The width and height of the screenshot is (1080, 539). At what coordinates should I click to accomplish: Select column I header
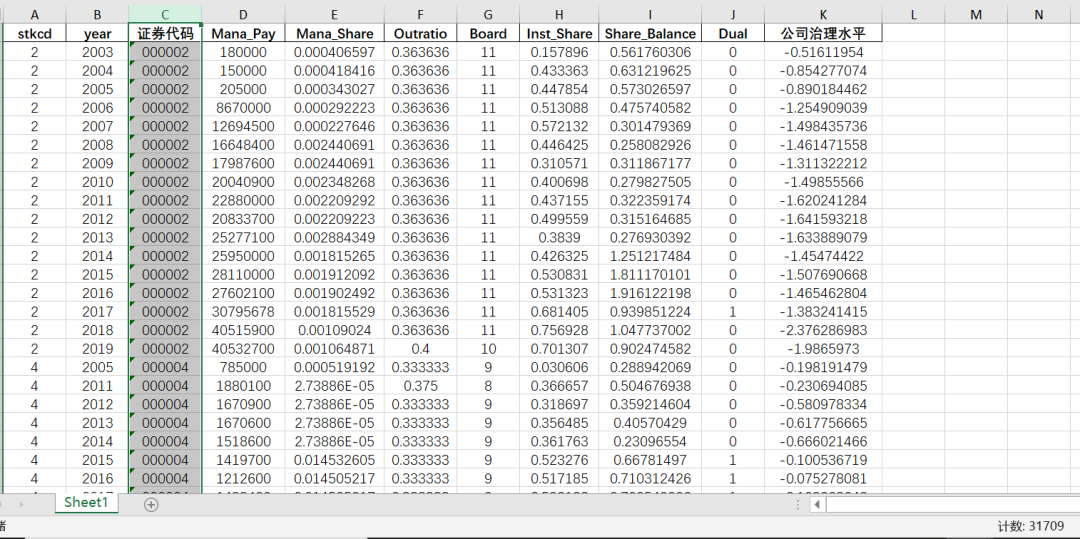coord(650,14)
